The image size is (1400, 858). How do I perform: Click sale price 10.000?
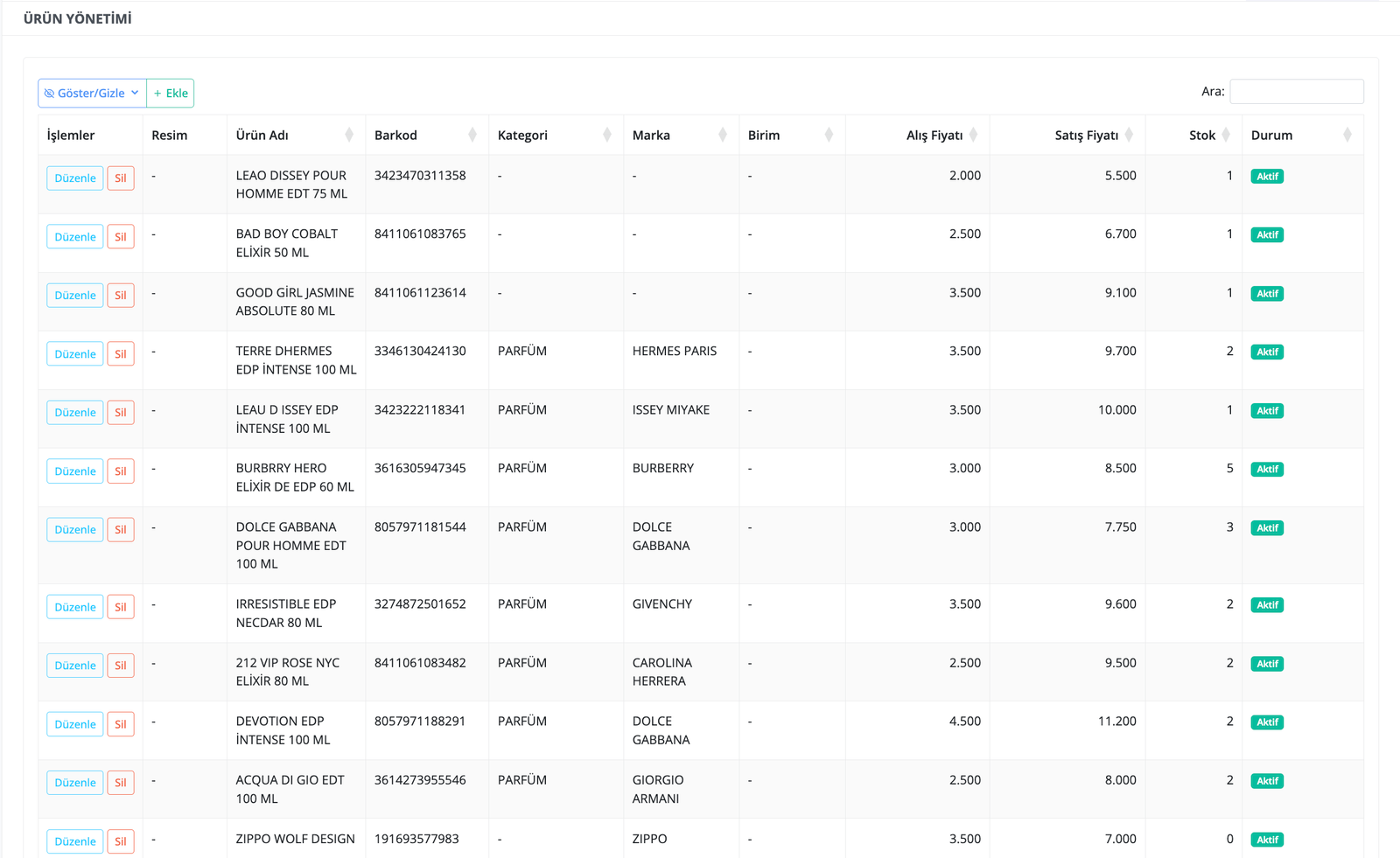pos(1117,410)
